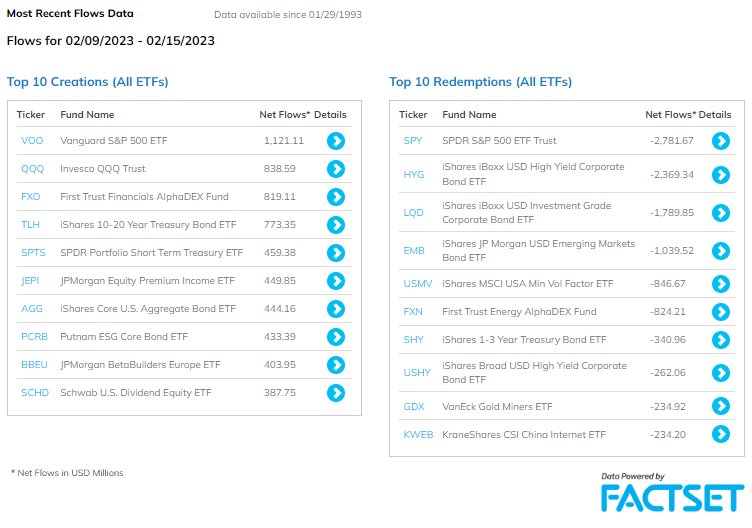Viewport: 752px width, 528px height.
Task: Open the TLH ticker link
Action: [30, 224]
